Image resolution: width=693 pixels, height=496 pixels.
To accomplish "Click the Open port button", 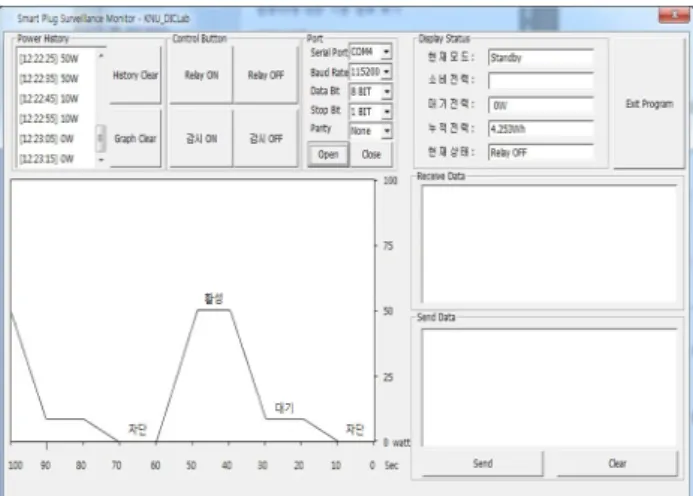I will [x=328, y=154].
